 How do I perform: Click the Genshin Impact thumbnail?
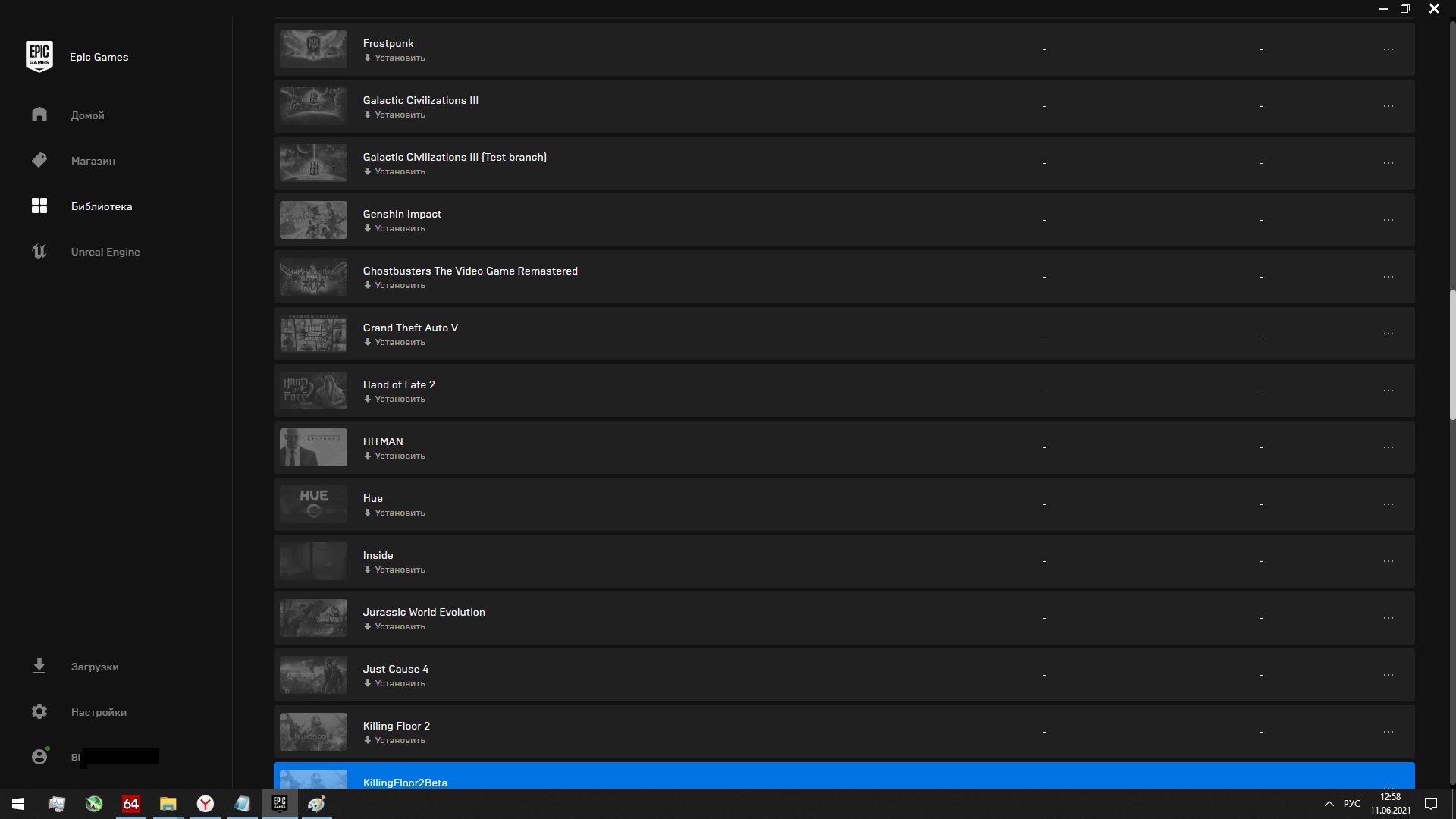coord(313,220)
